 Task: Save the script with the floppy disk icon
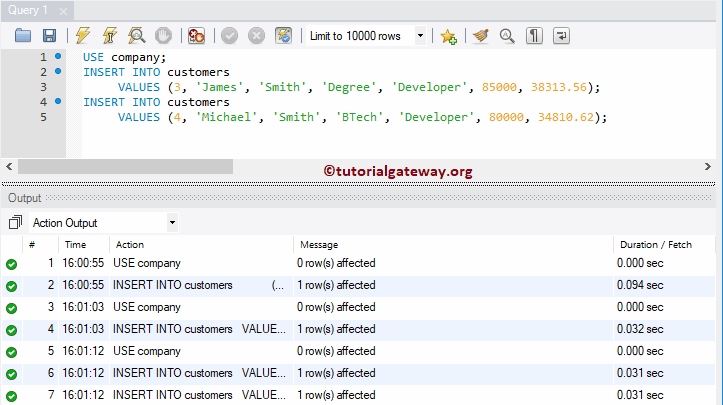[49, 36]
